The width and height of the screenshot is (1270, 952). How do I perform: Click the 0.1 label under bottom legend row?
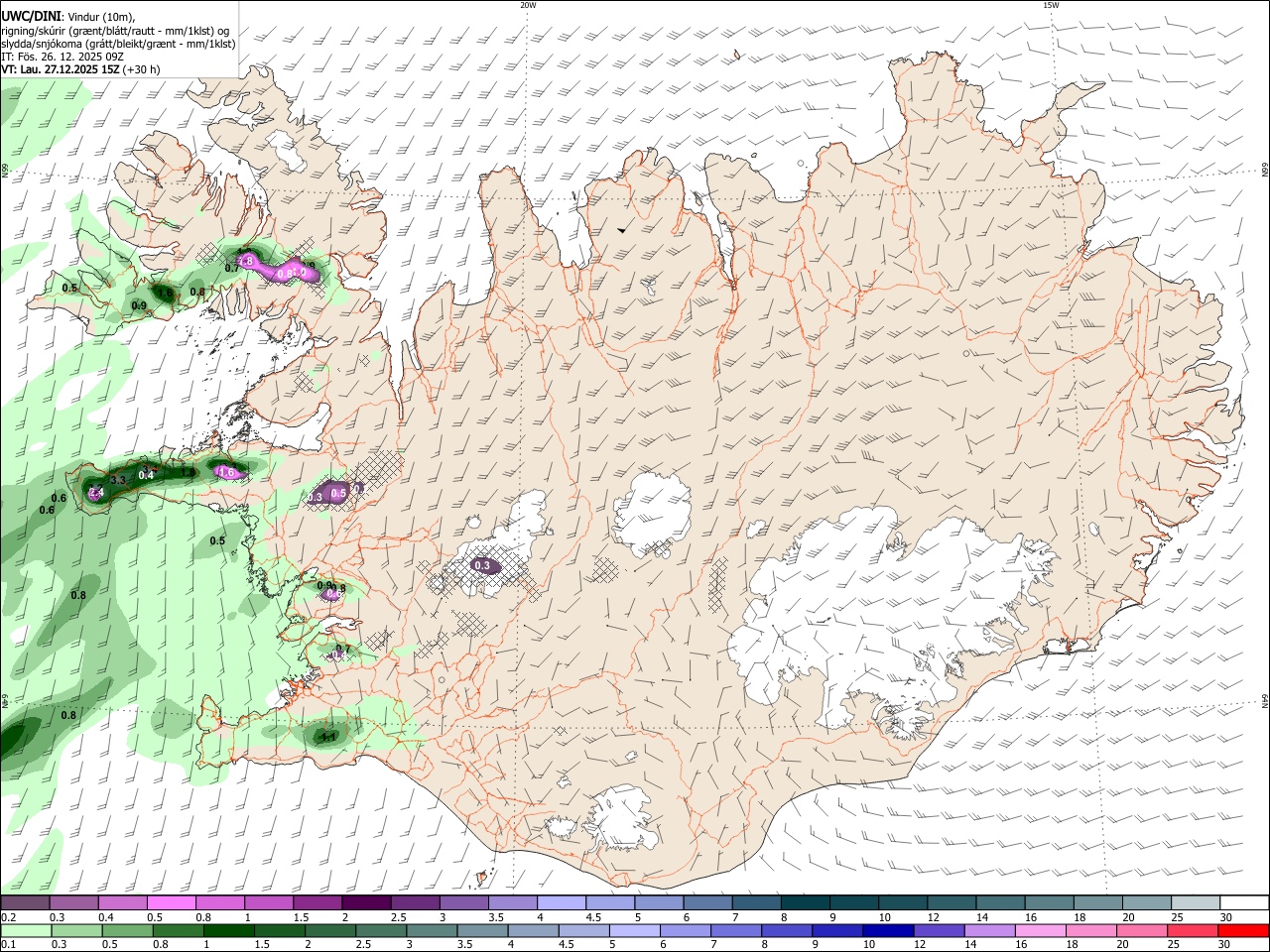(8, 945)
